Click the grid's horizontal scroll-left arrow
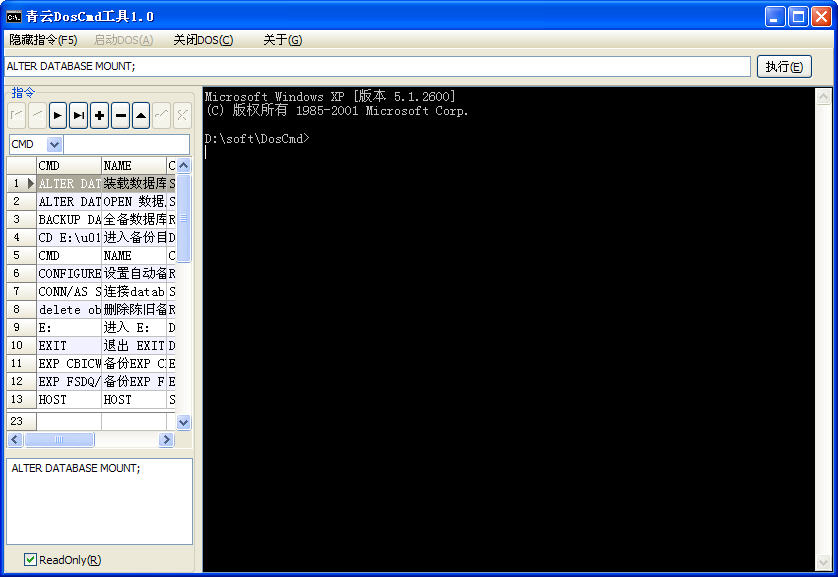Image resolution: width=838 pixels, height=577 pixels. click(15, 439)
